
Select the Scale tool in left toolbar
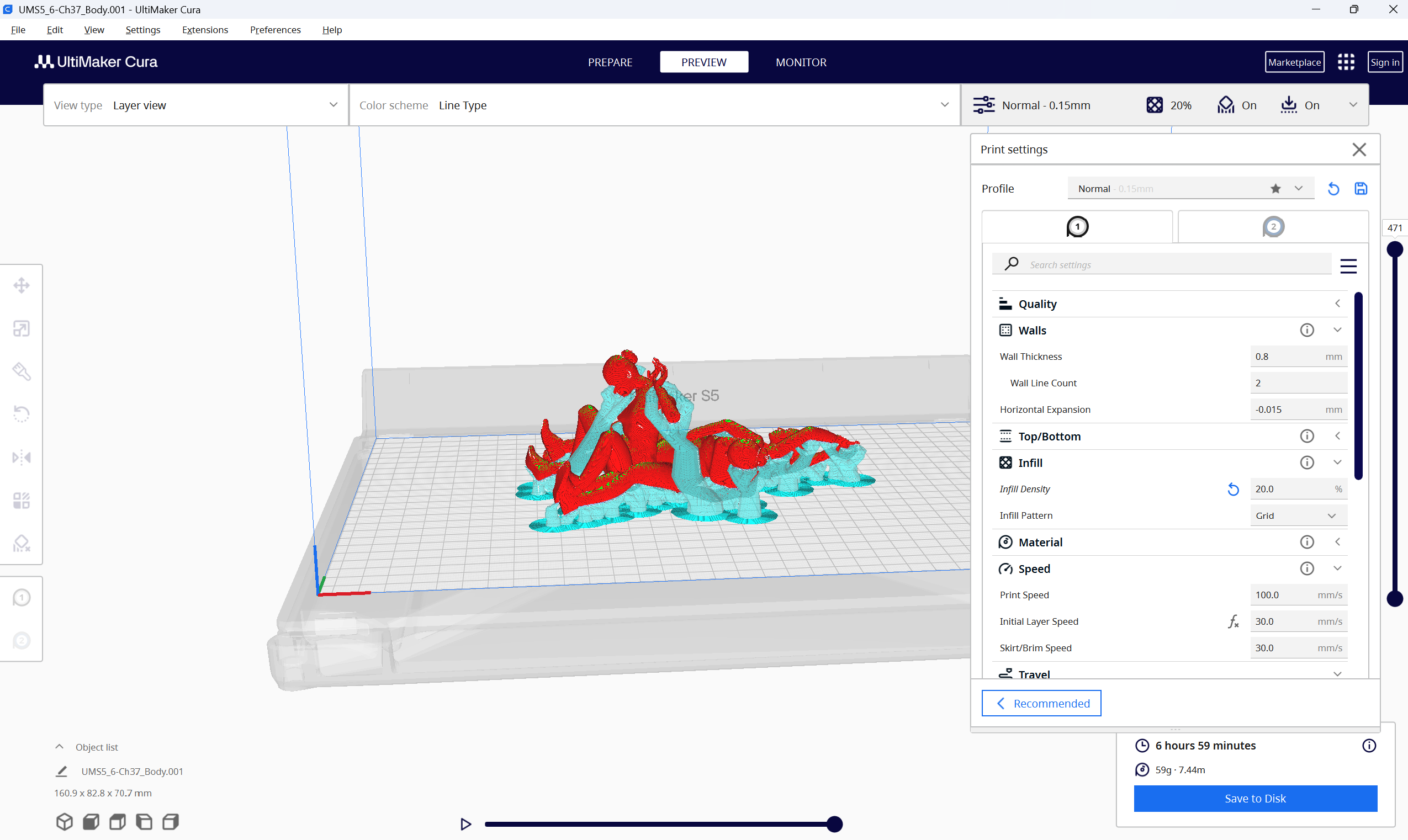click(x=22, y=328)
